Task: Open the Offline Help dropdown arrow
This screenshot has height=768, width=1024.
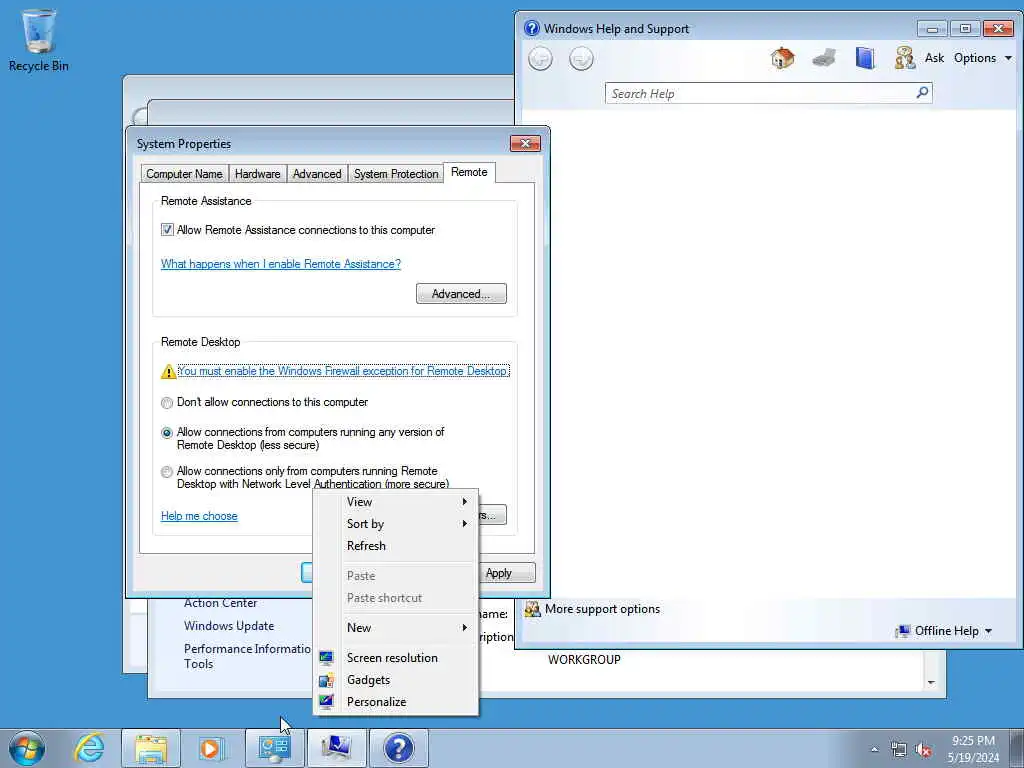Action: (x=988, y=631)
